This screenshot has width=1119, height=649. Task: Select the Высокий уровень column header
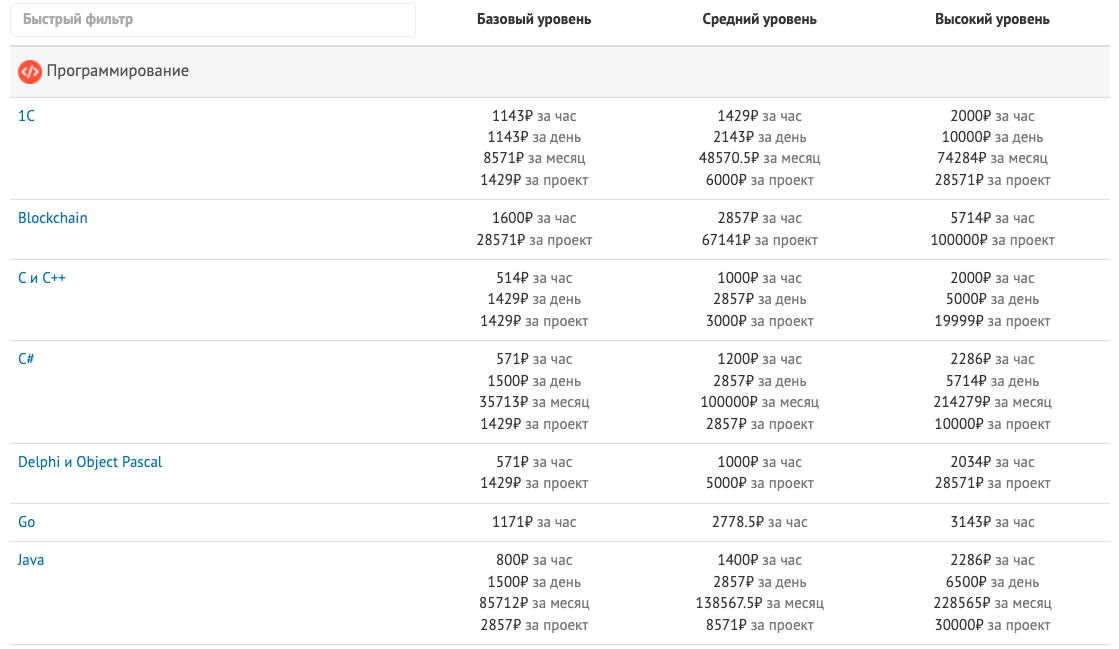[992, 19]
